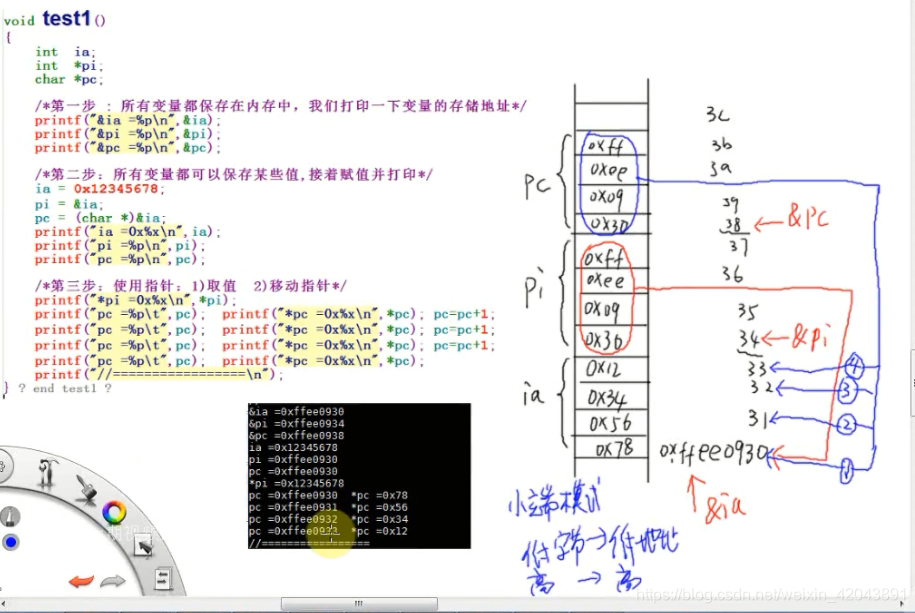Click the '? end test1 ?' closing comment
Image resolution: width=915 pixels, height=613 pixels.
(x=64, y=388)
